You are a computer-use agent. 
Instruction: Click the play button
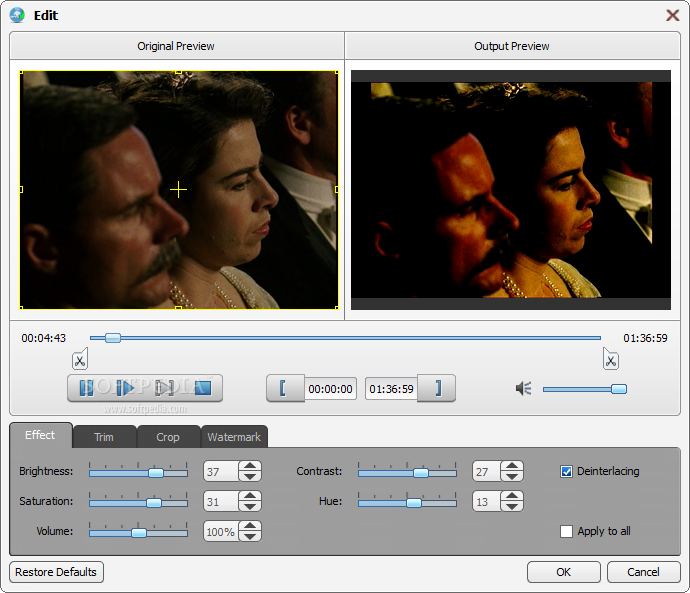coord(125,388)
